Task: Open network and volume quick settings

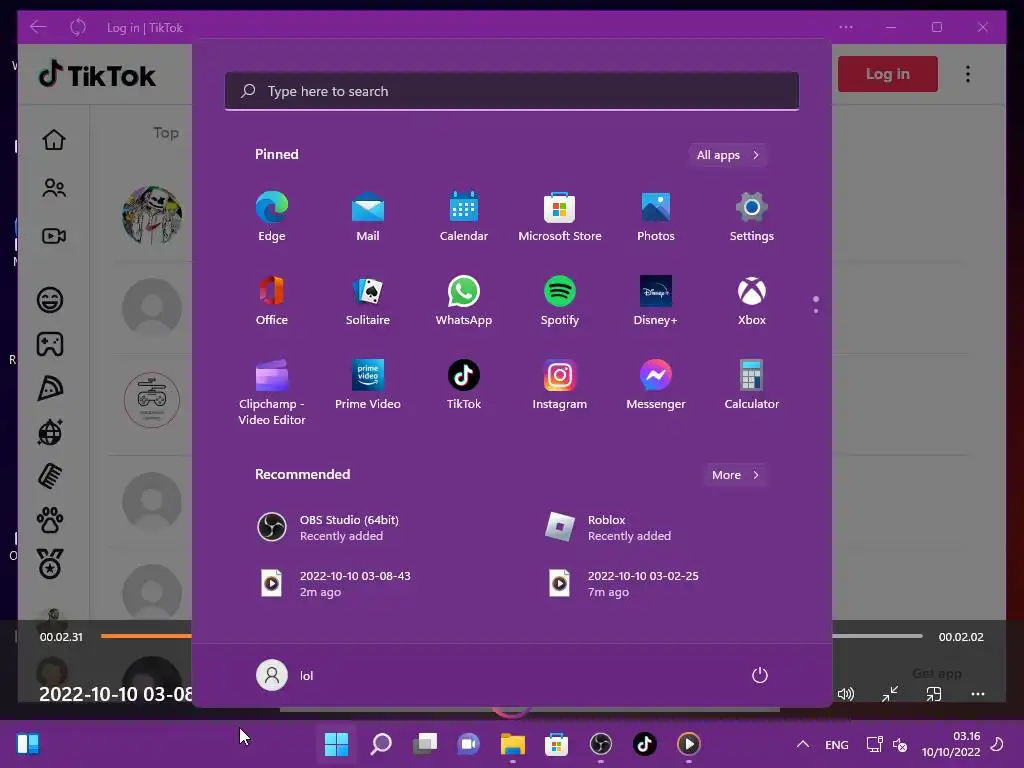Action: 886,744
